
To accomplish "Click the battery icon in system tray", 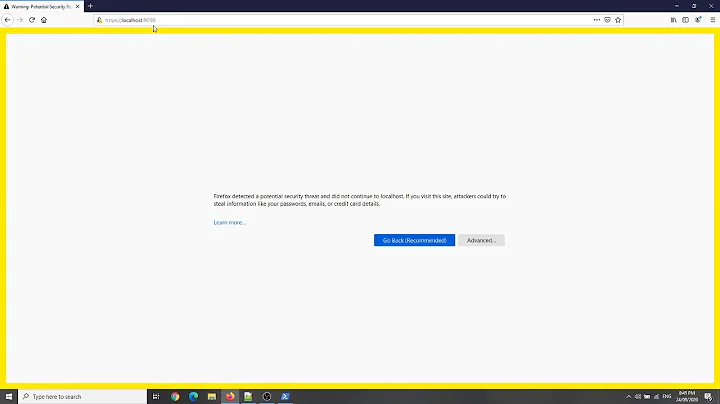I will click(647, 396).
